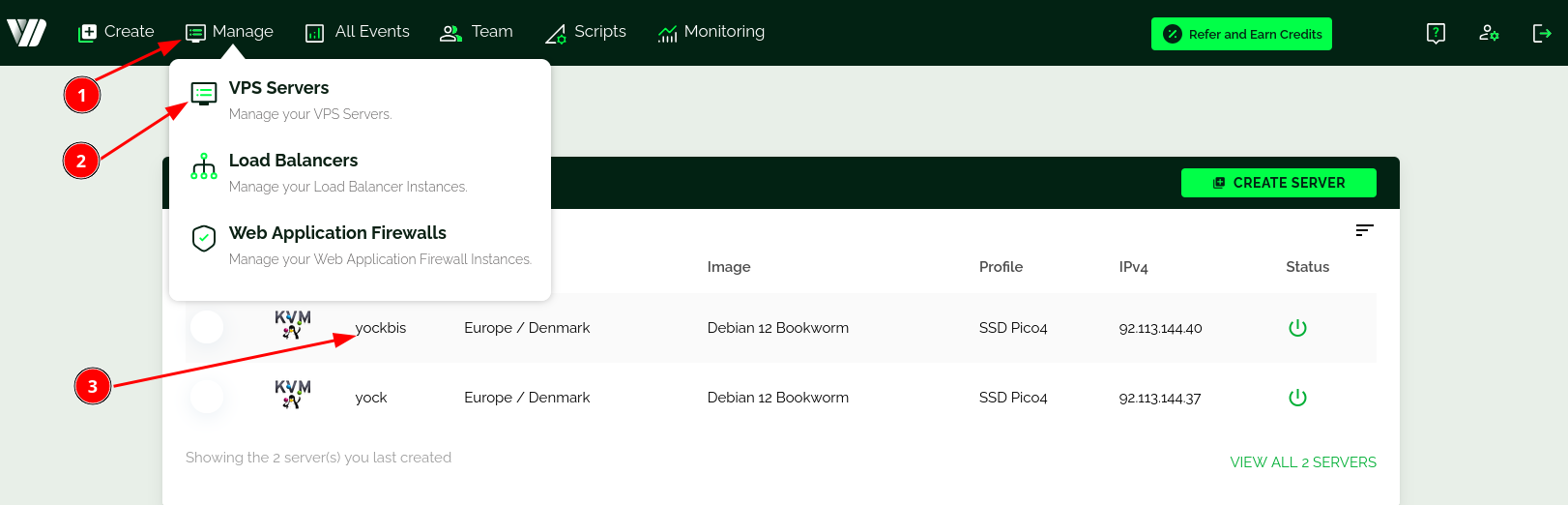Toggle power status for yock server
Viewport: 1568px width, 505px height.
click(1297, 398)
